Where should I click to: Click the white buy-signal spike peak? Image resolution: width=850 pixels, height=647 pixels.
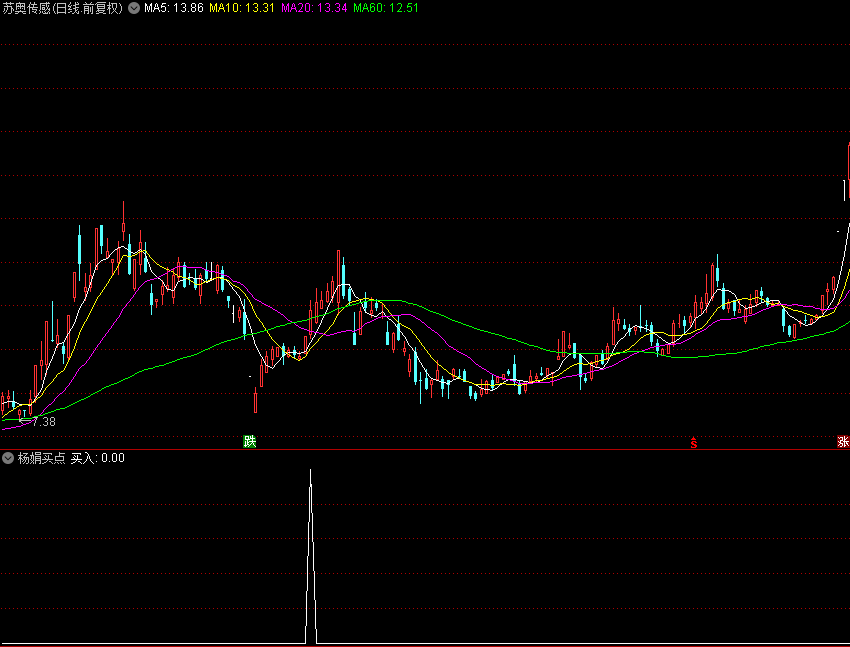(311, 471)
